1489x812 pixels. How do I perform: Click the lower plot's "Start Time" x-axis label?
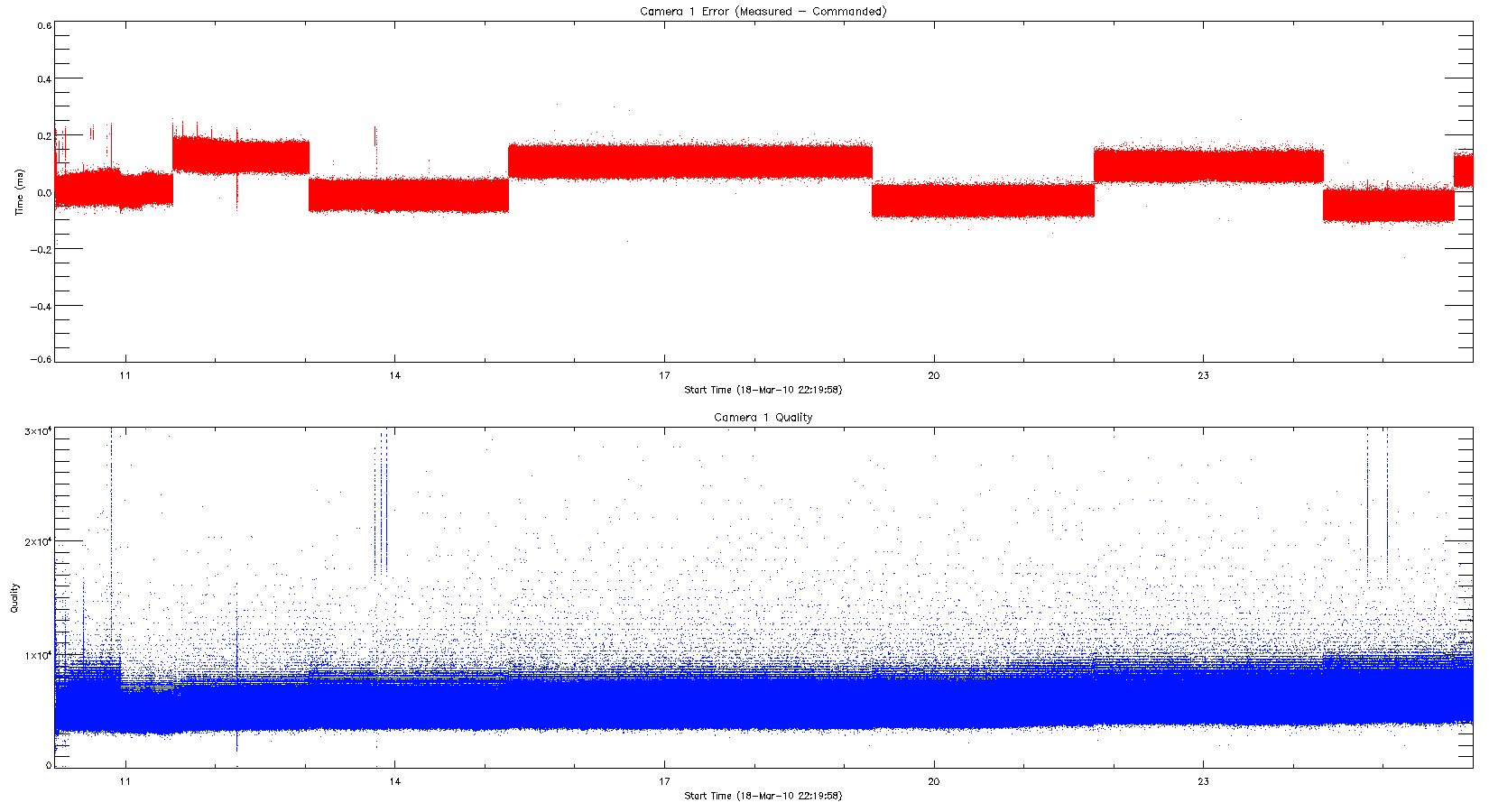[x=763, y=796]
